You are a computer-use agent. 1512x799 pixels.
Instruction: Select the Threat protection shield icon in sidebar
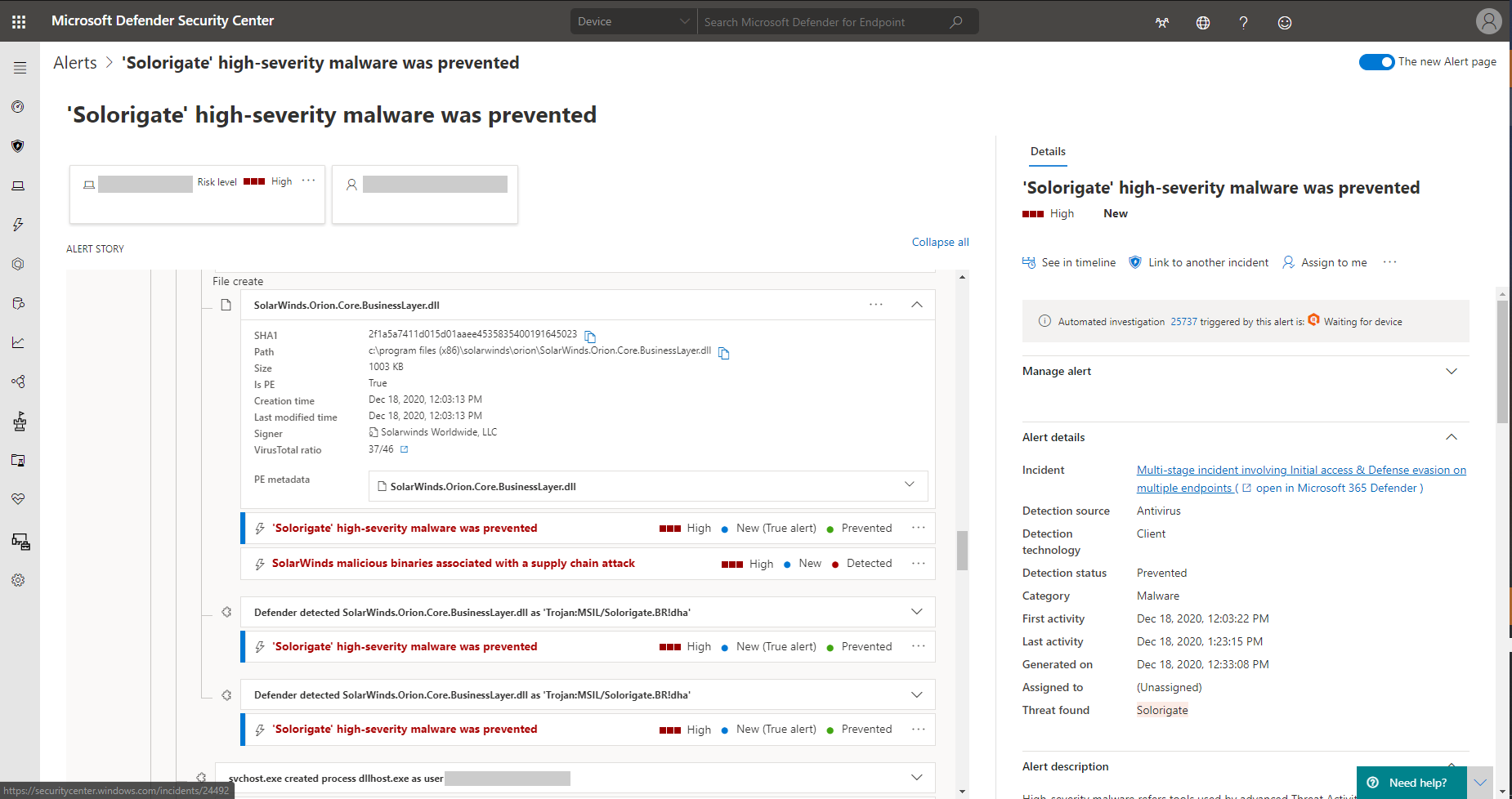point(18,146)
